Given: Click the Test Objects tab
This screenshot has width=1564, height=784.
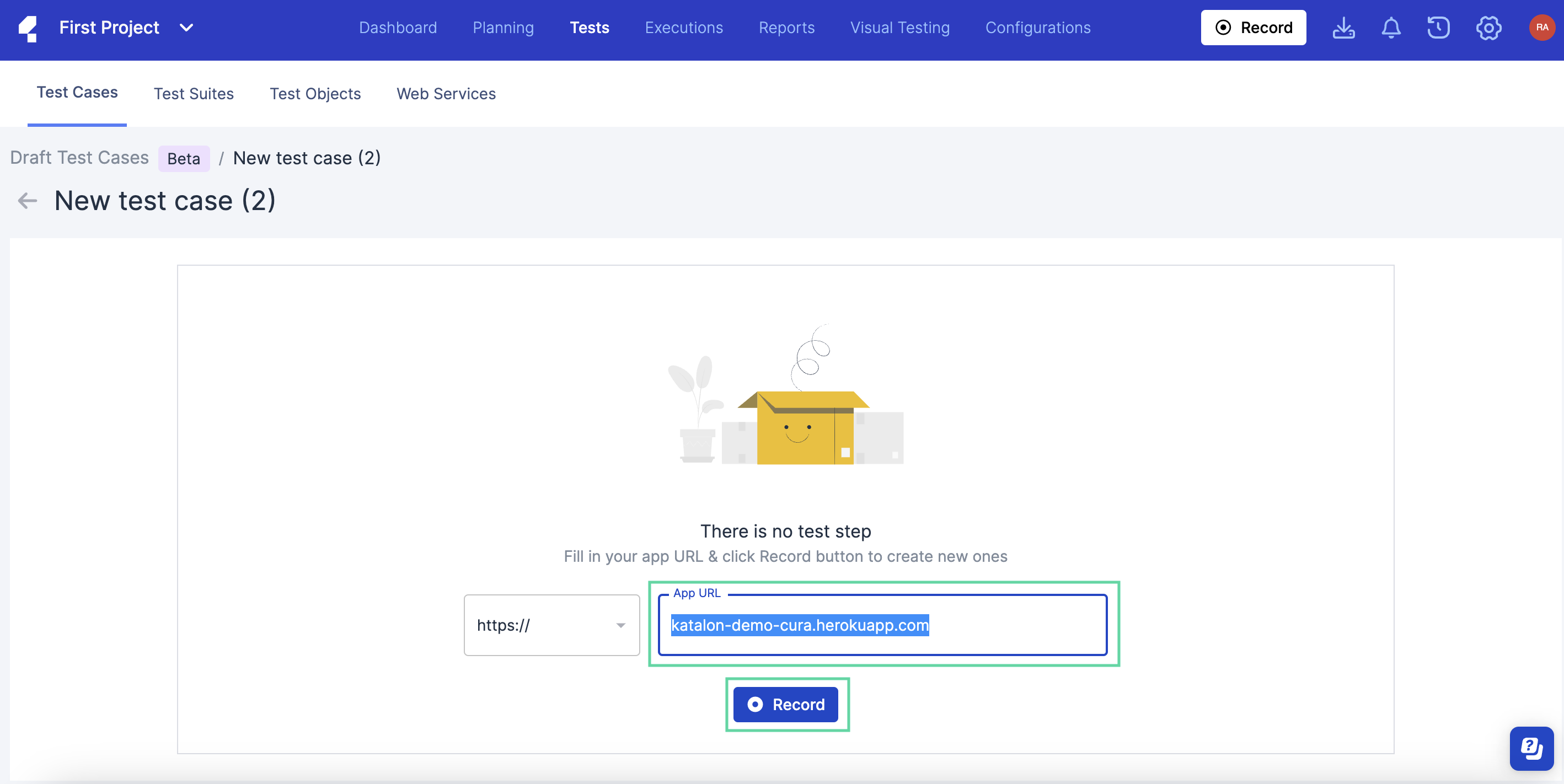Looking at the screenshot, I should tap(315, 93).
